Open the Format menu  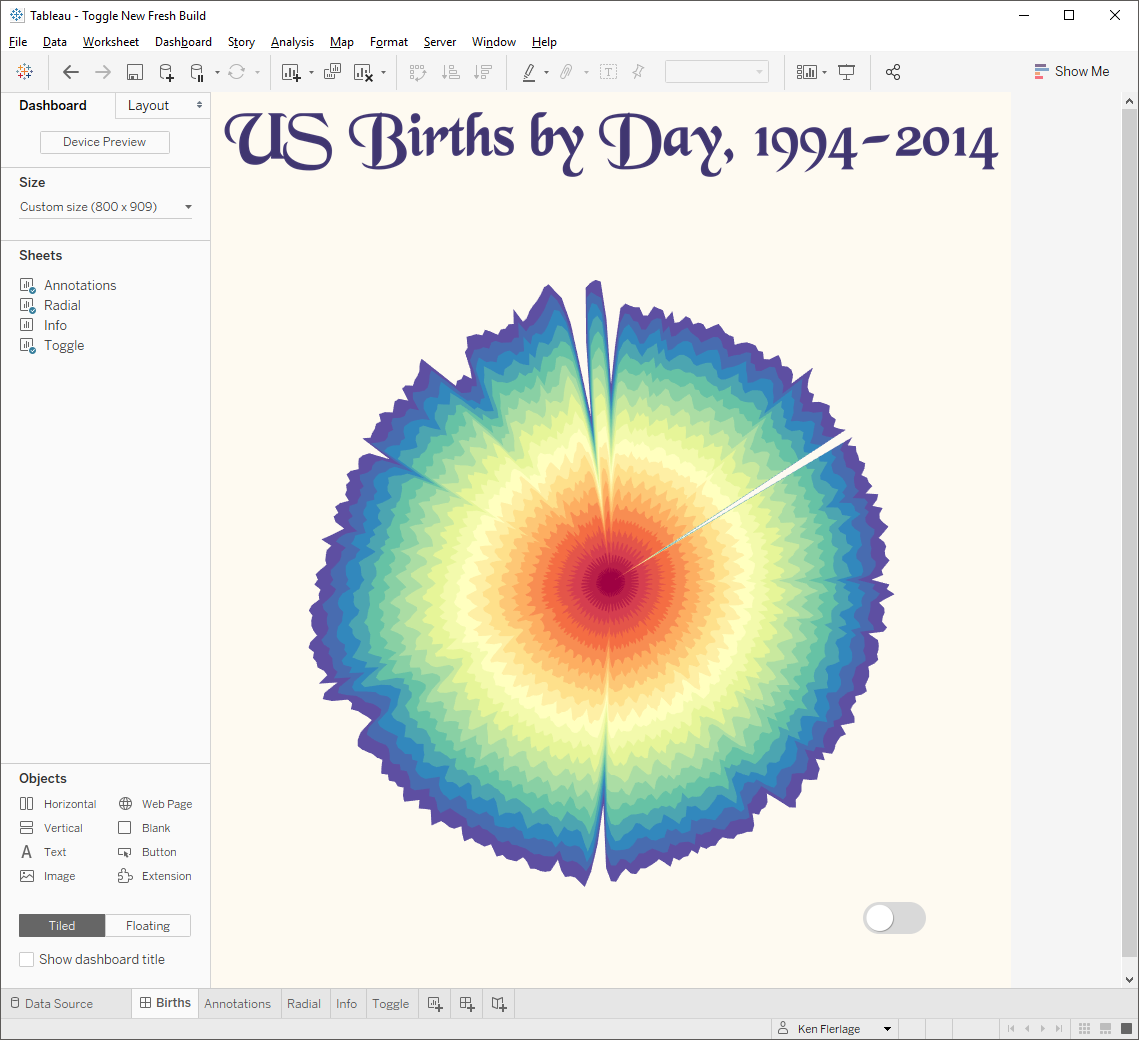point(389,41)
